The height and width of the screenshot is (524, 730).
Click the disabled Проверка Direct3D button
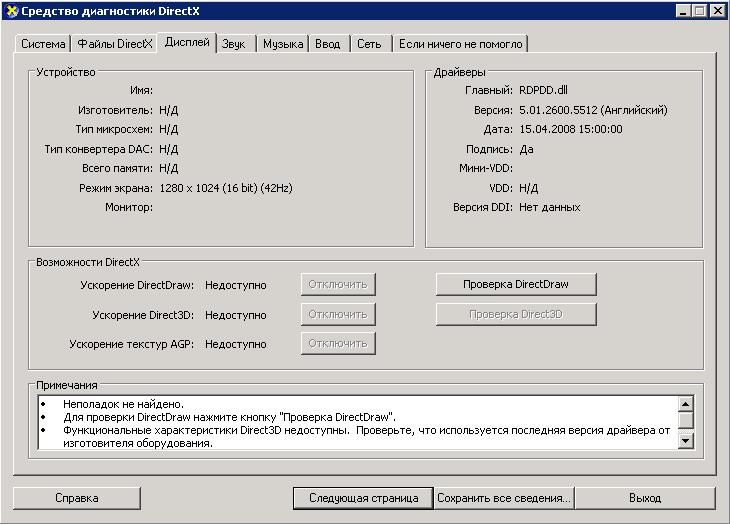pyautogui.click(x=516, y=315)
